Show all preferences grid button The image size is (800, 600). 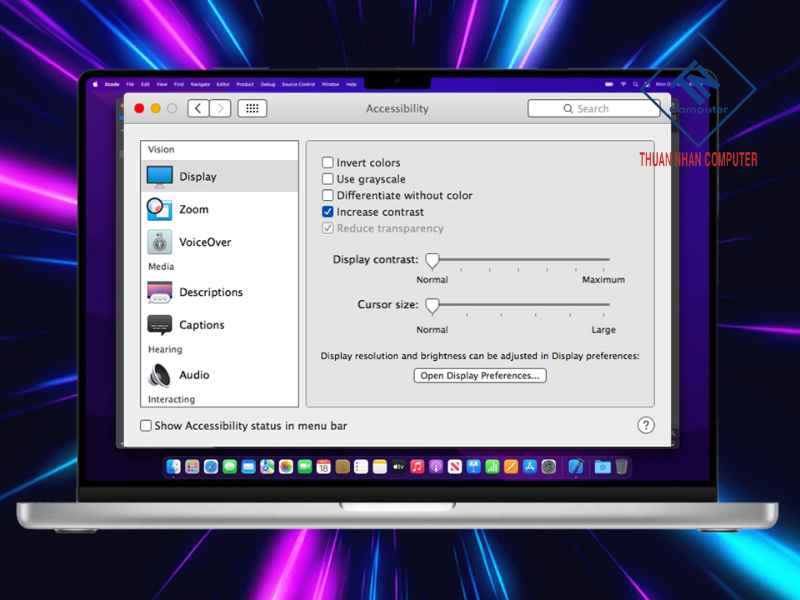(x=252, y=108)
